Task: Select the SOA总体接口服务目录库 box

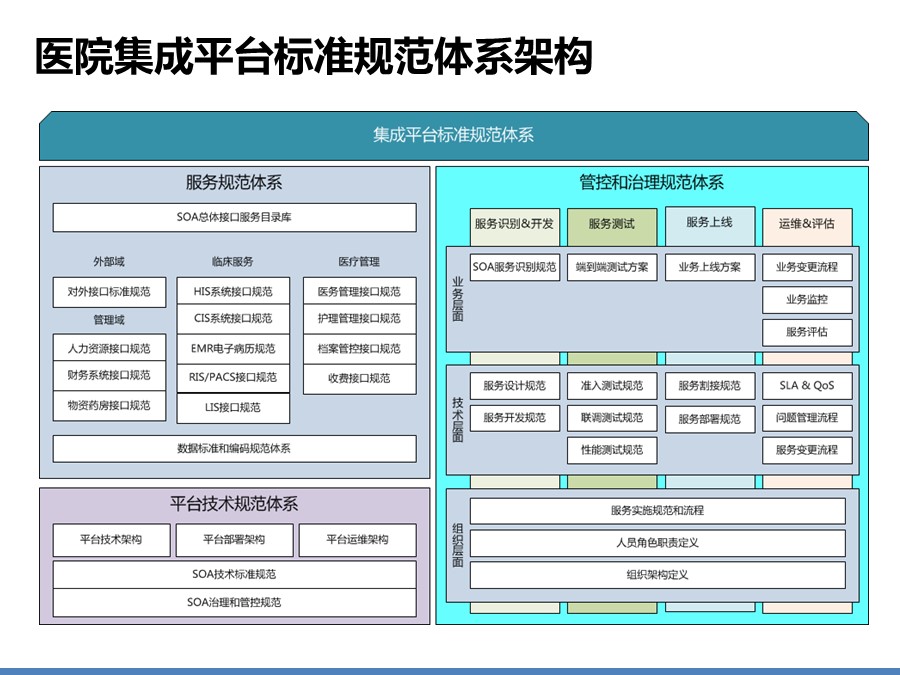Action: coord(234,218)
